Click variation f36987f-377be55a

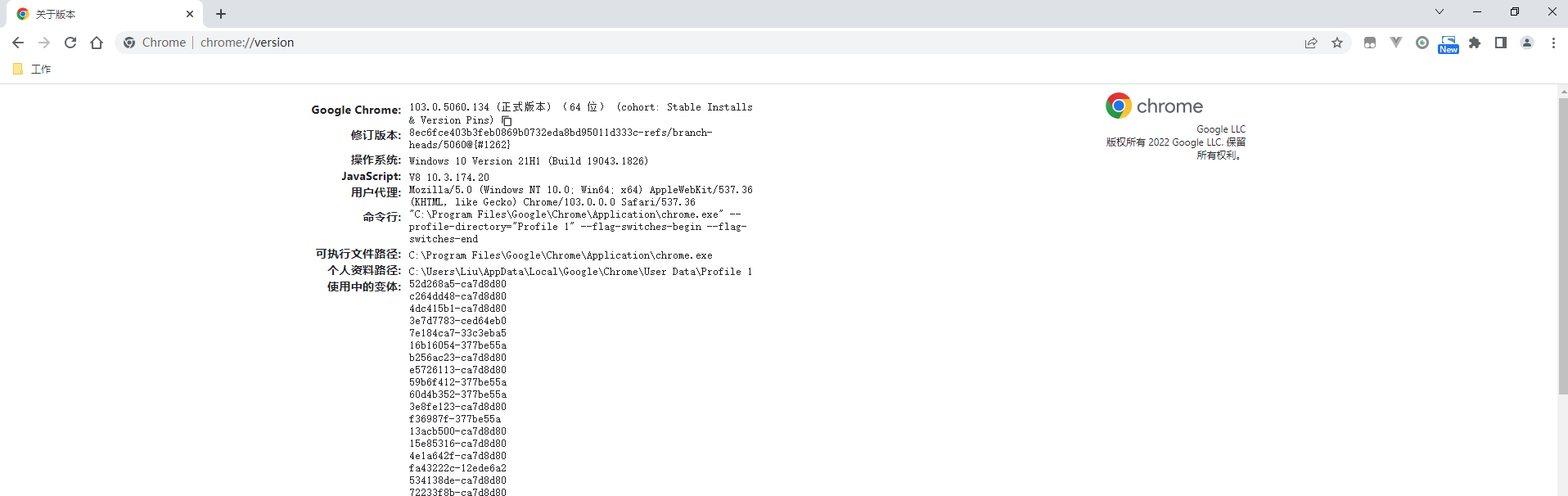tap(455, 419)
